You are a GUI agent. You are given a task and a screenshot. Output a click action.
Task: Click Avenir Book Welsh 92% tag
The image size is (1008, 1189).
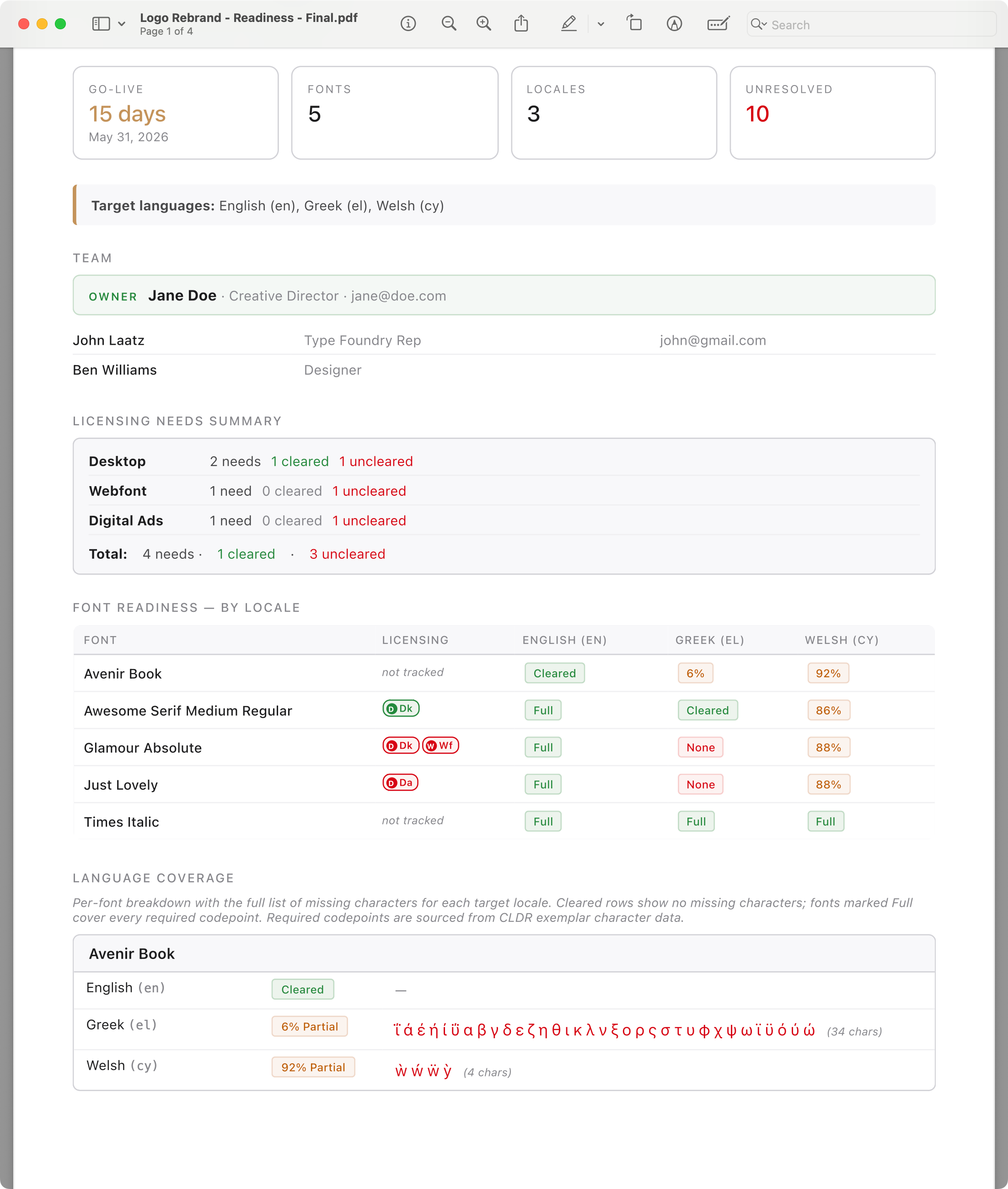[x=828, y=673]
